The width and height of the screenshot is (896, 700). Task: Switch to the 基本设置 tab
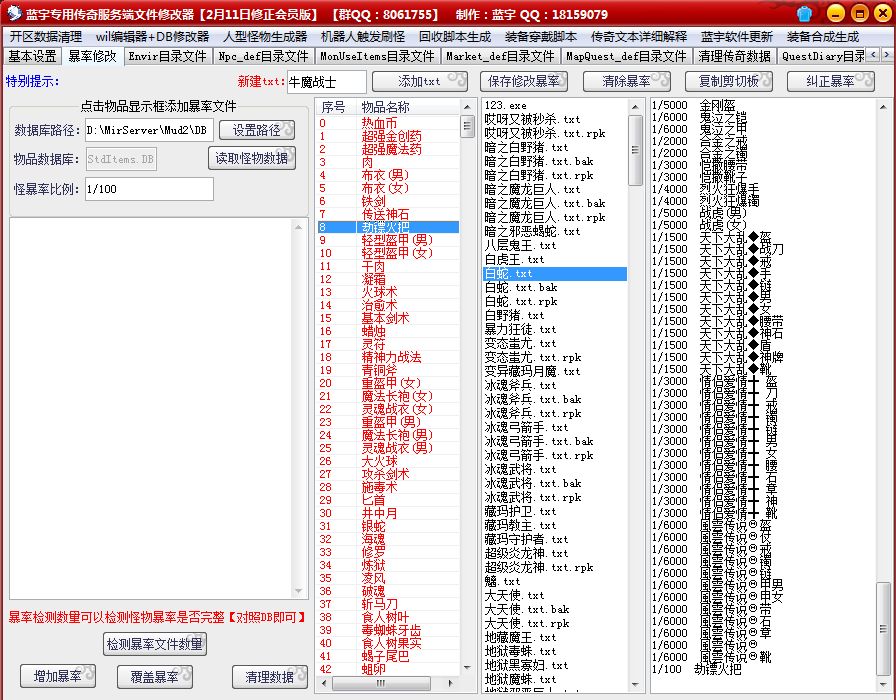tap(30, 57)
